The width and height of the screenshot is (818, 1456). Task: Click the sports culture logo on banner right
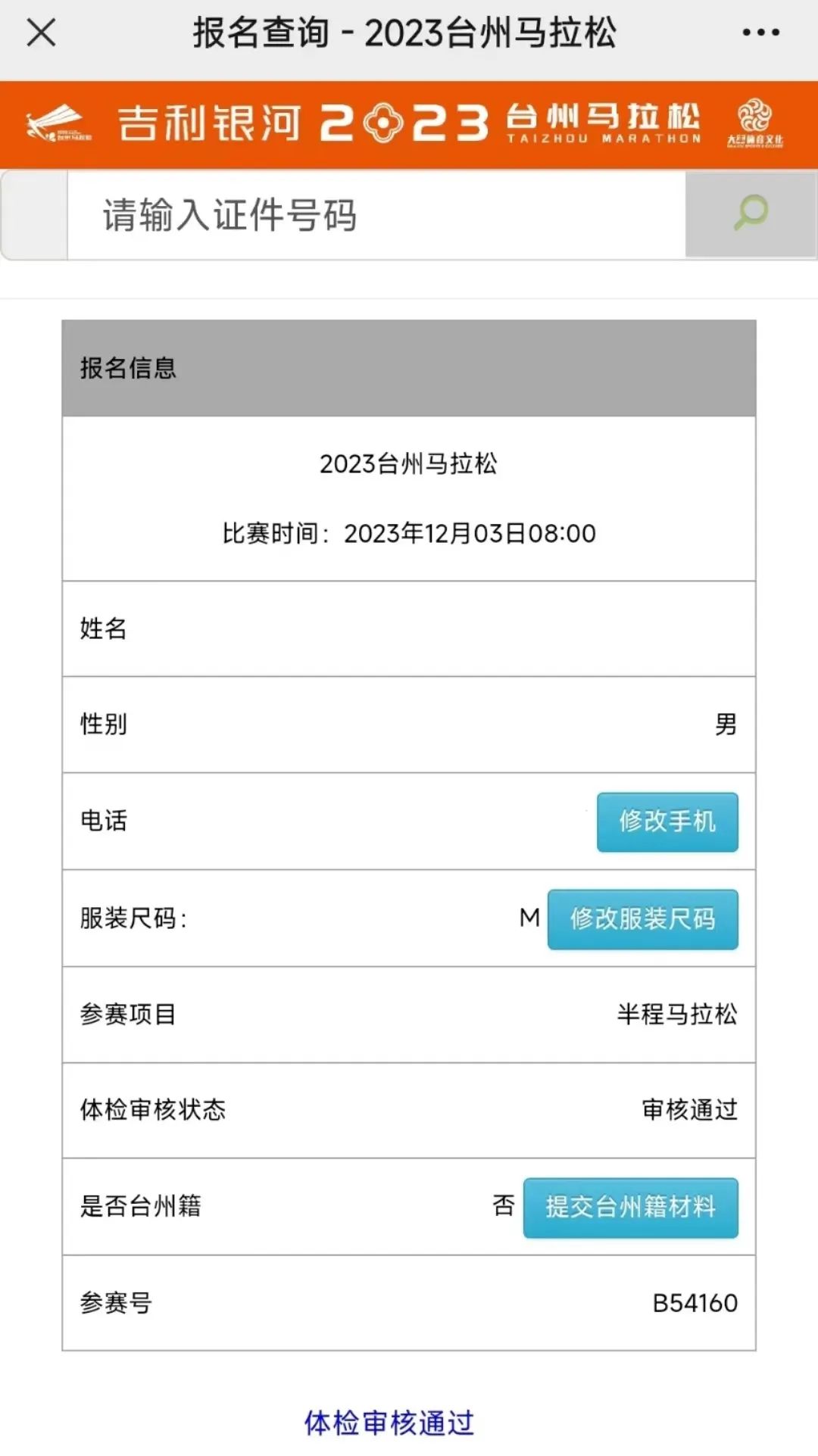click(755, 123)
